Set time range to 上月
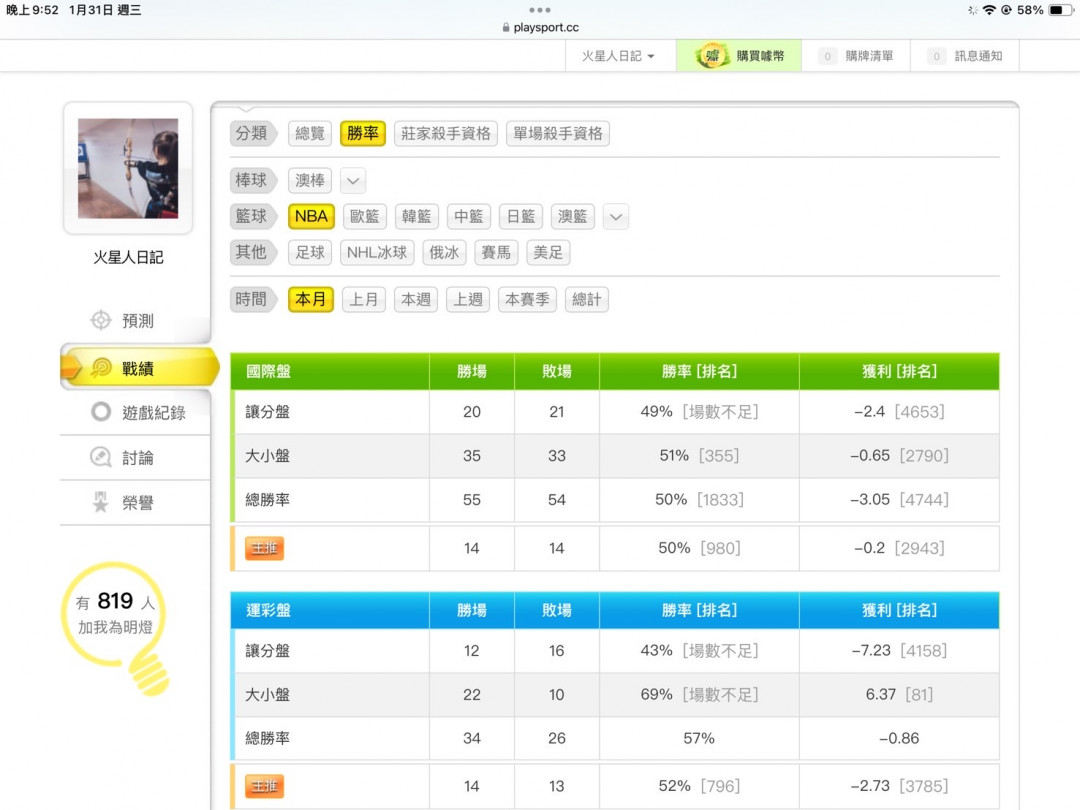 pos(364,300)
